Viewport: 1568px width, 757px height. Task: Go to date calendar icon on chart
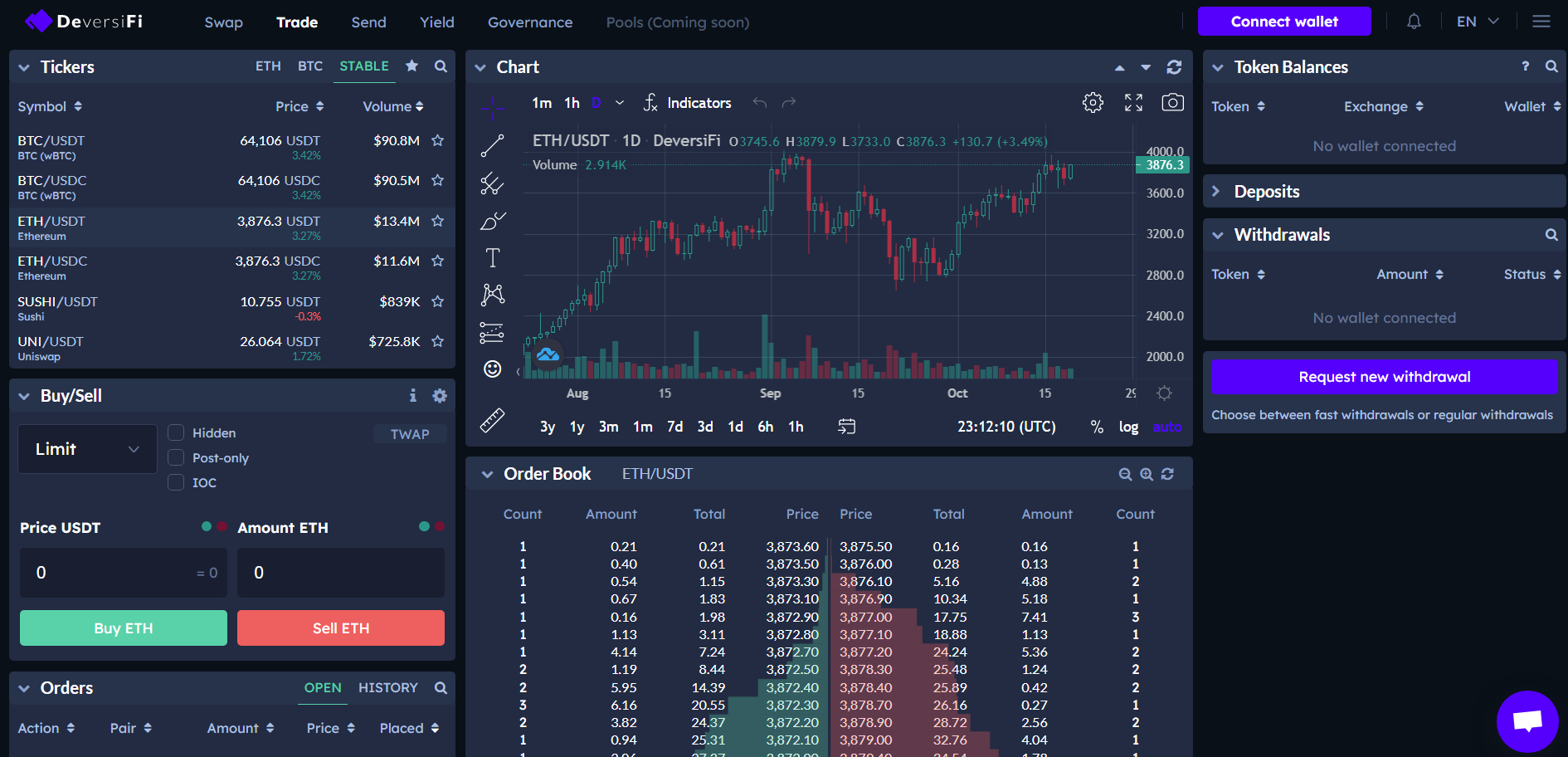pyautogui.click(x=846, y=427)
